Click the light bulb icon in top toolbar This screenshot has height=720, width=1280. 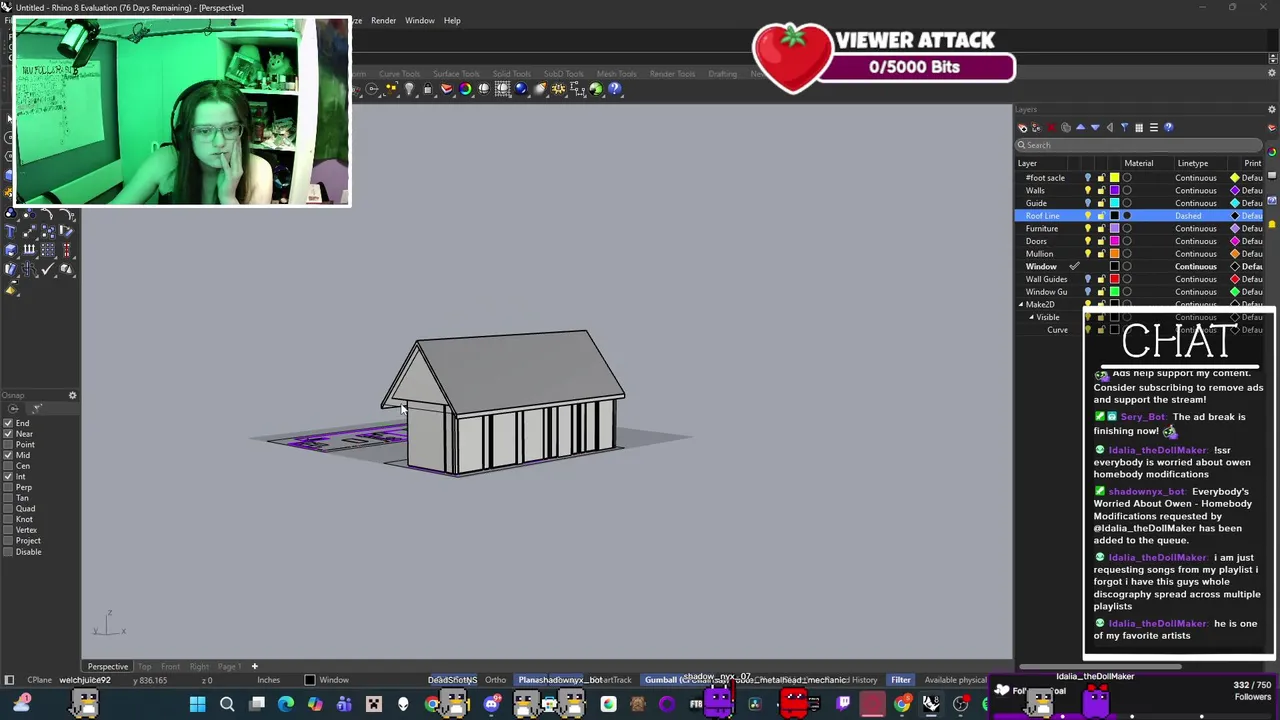[409, 88]
